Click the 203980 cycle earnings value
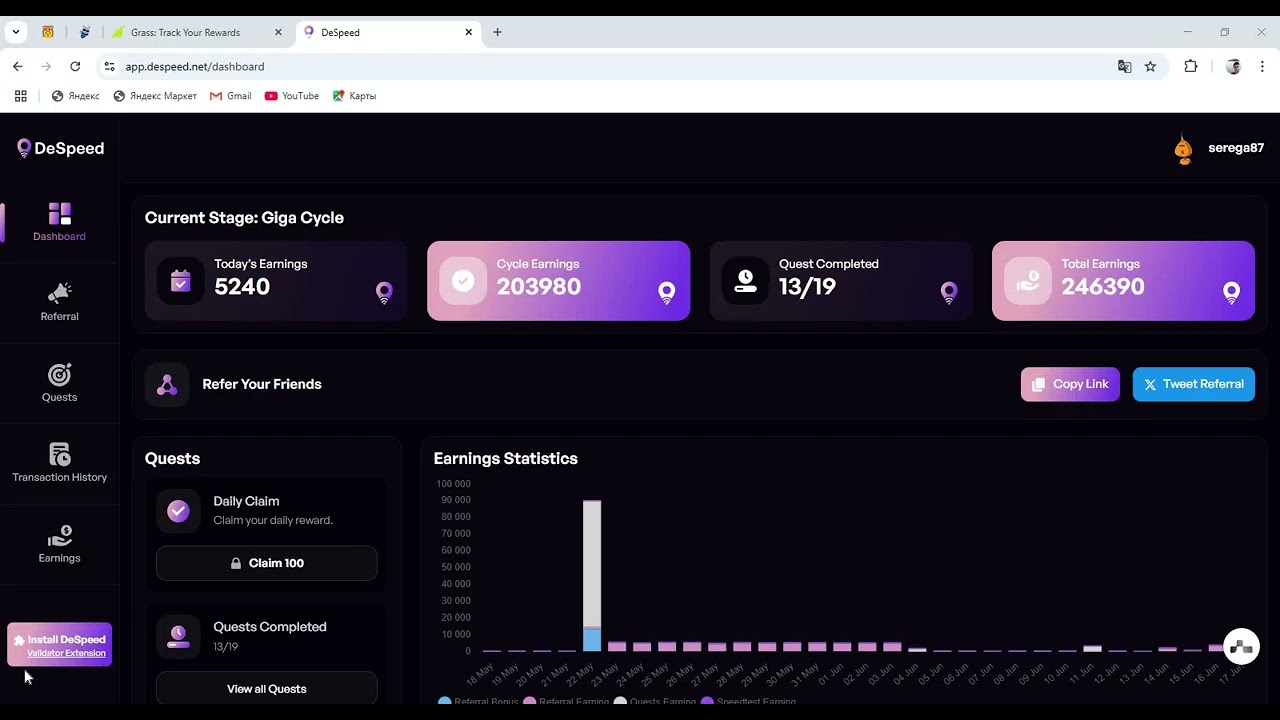This screenshot has height=720, width=1280. pyautogui.click(x=539, y=287)
